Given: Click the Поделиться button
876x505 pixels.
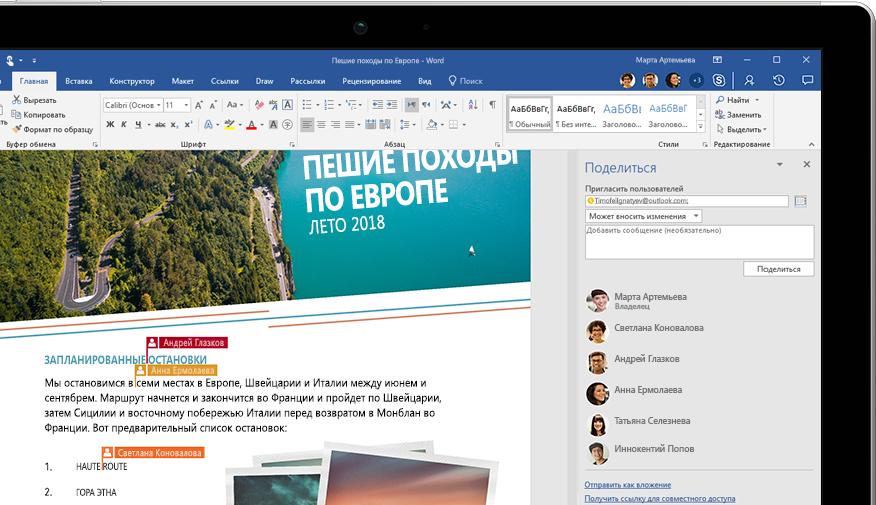Looking at the screenshot, I should click(778, 269).
